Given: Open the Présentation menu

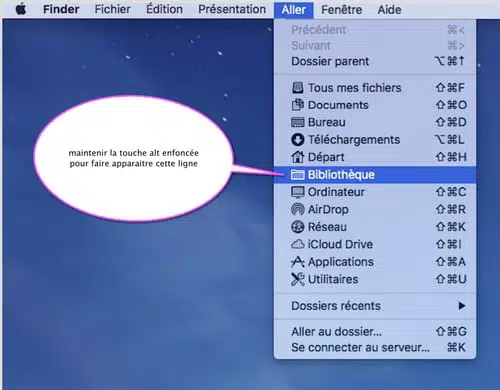Looking at the screenshot, I should [x=232, y=9].
